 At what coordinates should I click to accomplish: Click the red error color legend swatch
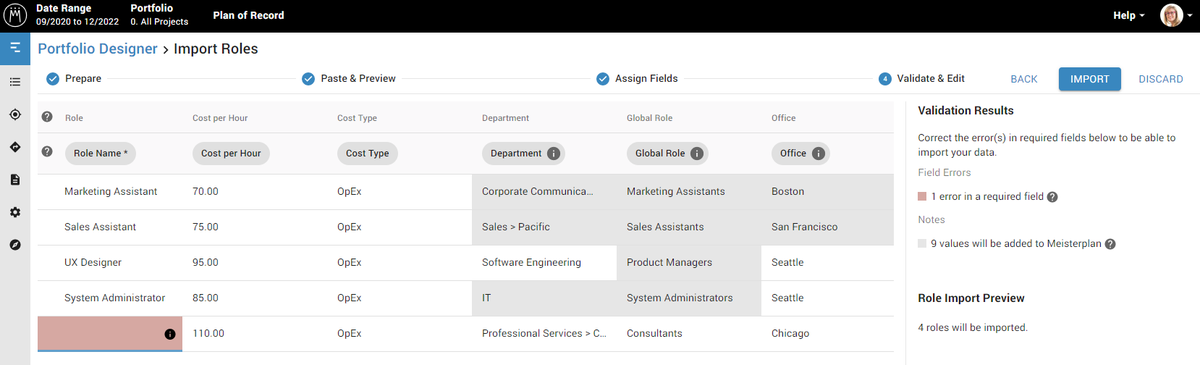tap(923, 197)
